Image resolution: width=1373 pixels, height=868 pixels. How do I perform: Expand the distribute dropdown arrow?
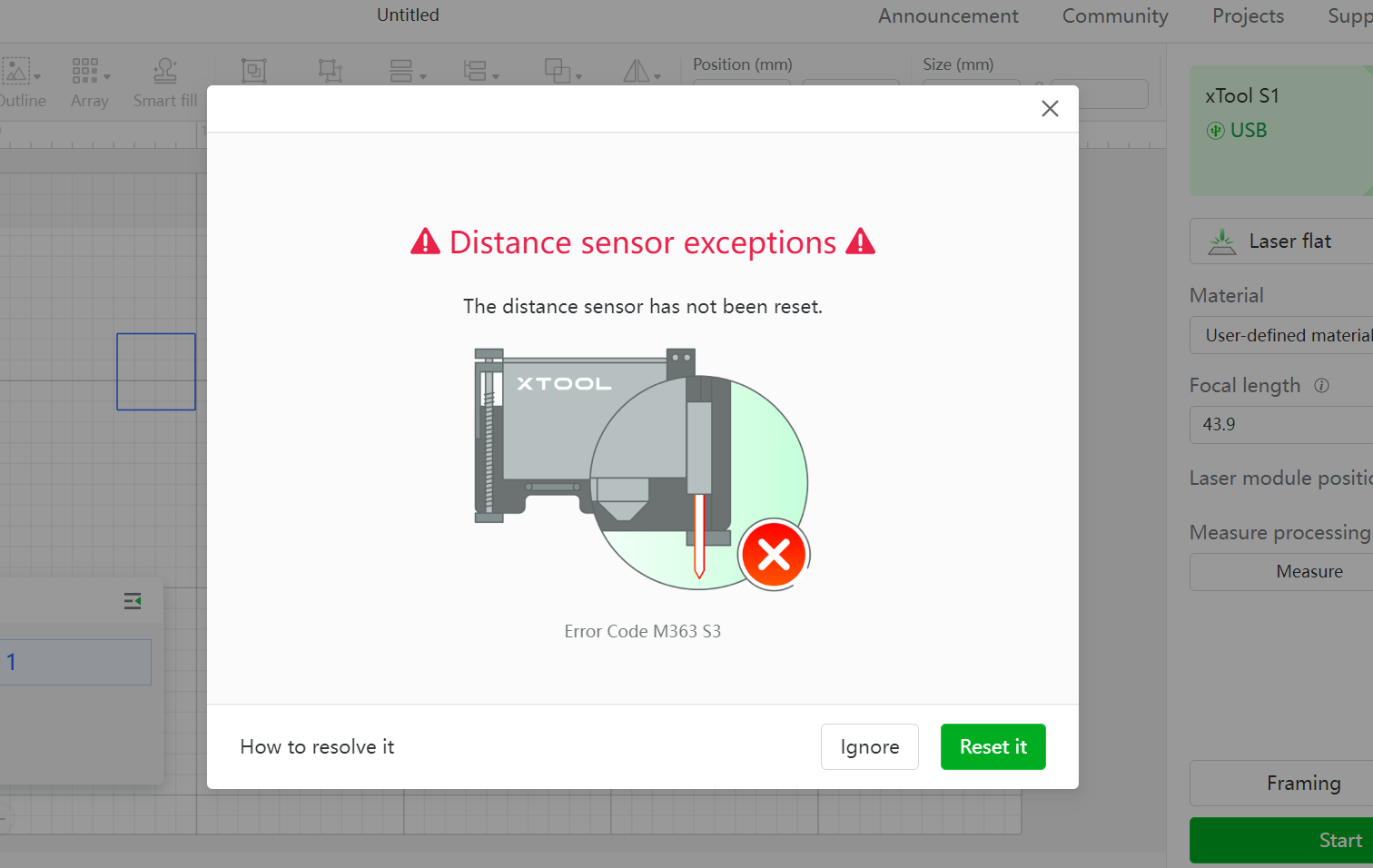pyautogui.click(x=496, y=77)
